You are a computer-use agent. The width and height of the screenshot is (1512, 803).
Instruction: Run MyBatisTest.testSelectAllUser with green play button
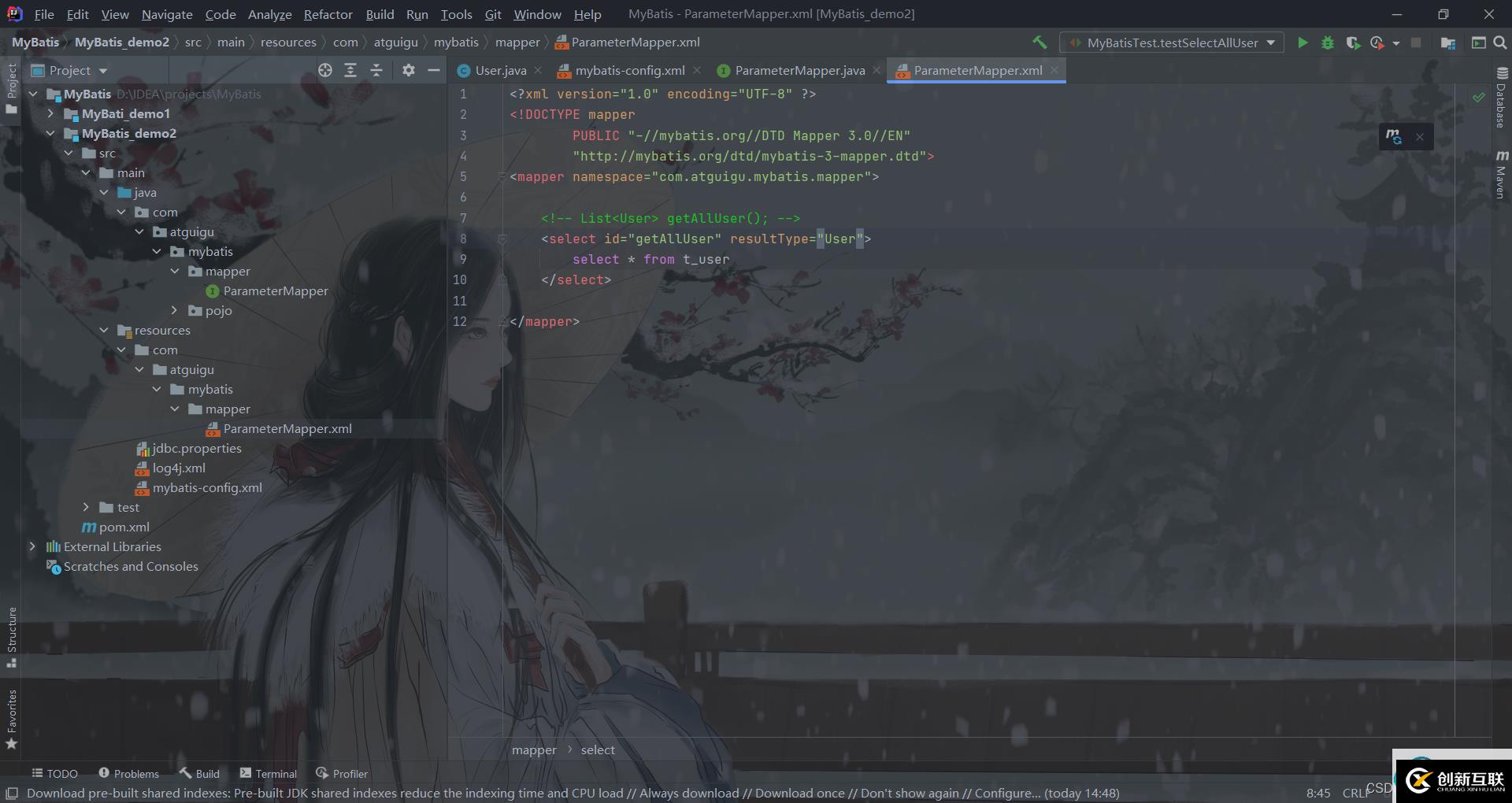[1303, 43]
